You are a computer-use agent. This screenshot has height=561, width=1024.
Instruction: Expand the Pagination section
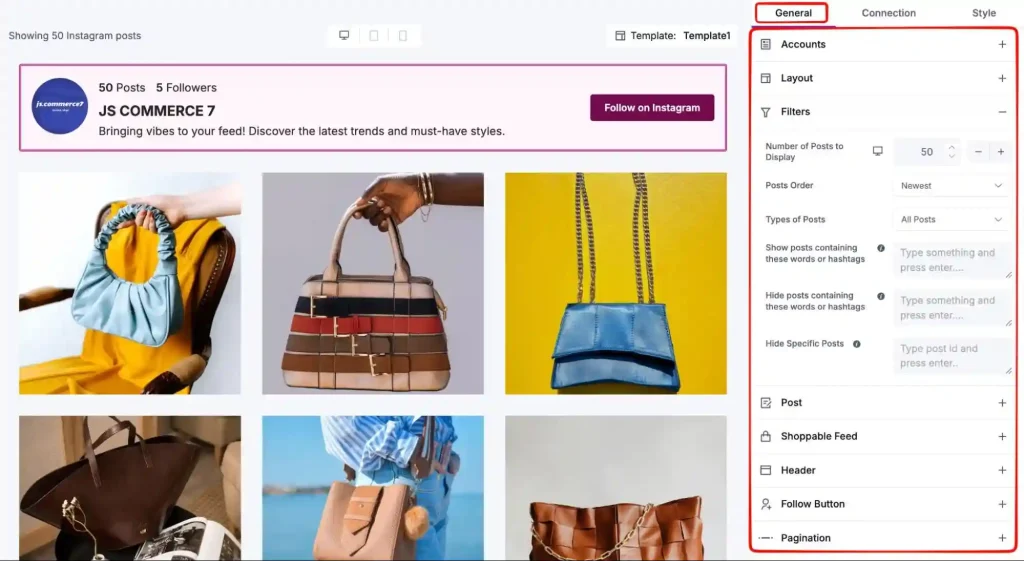pos(1002,538)
